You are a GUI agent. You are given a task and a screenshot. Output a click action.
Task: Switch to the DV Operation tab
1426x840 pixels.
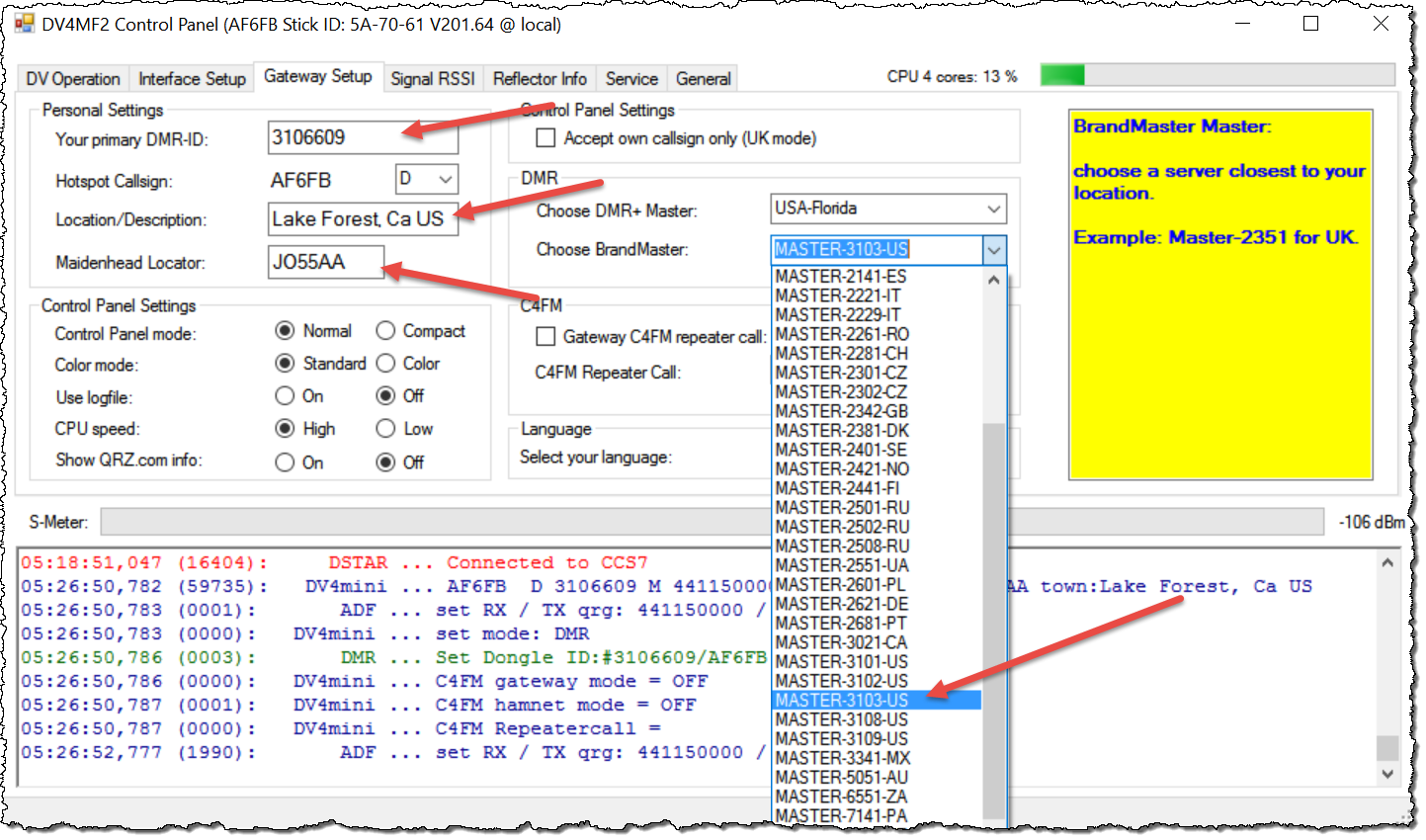(73, 79)
